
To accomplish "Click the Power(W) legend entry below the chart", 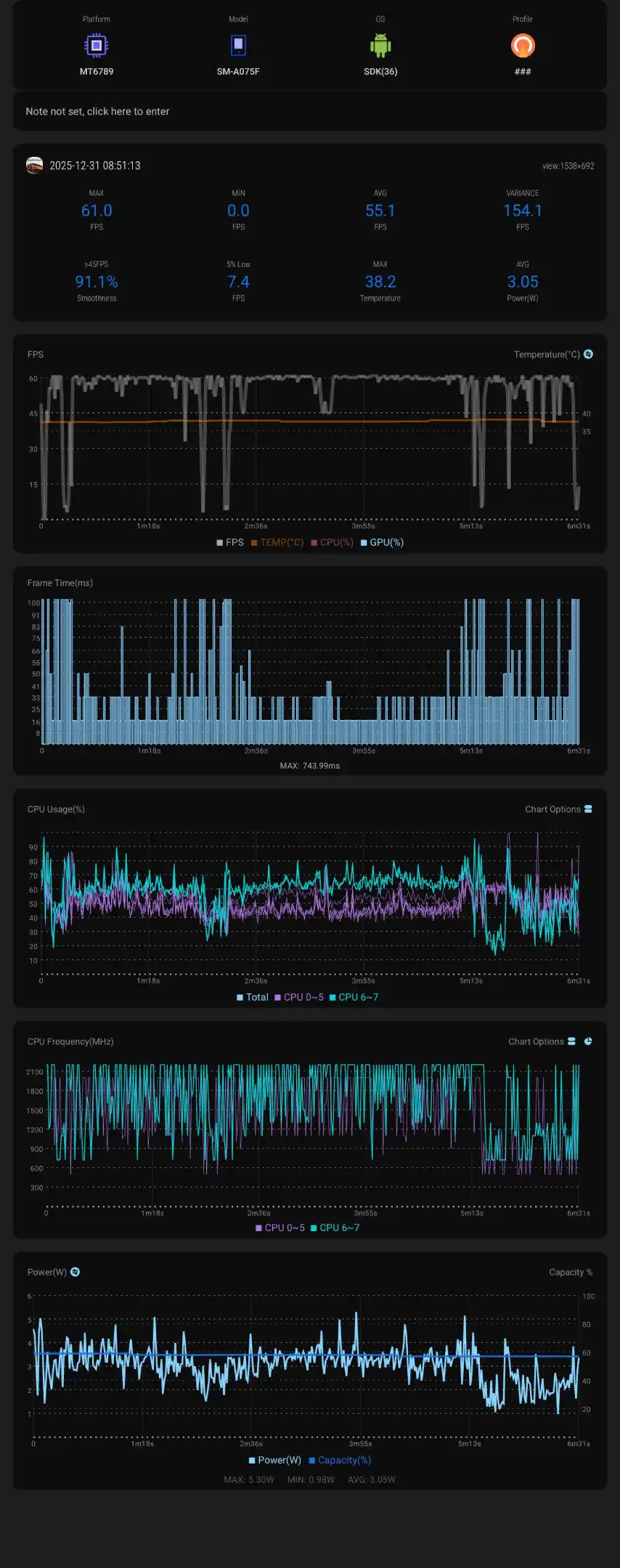I will click(275, 1460).
